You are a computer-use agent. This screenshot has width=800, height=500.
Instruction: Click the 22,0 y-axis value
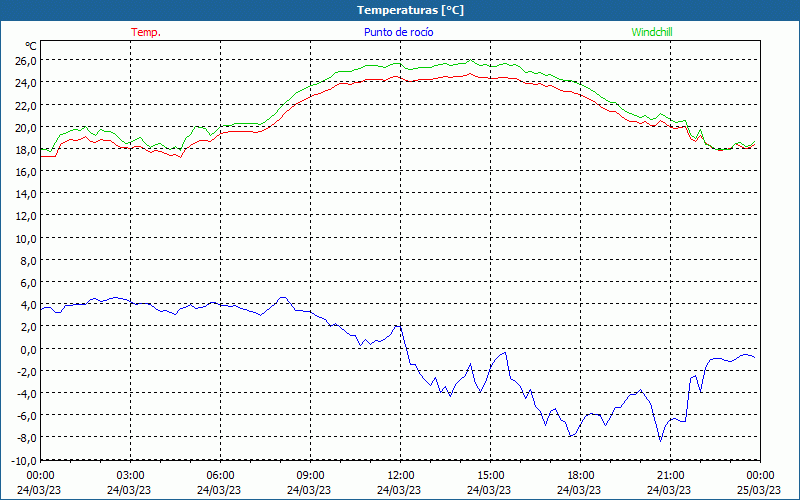[26, 105]
